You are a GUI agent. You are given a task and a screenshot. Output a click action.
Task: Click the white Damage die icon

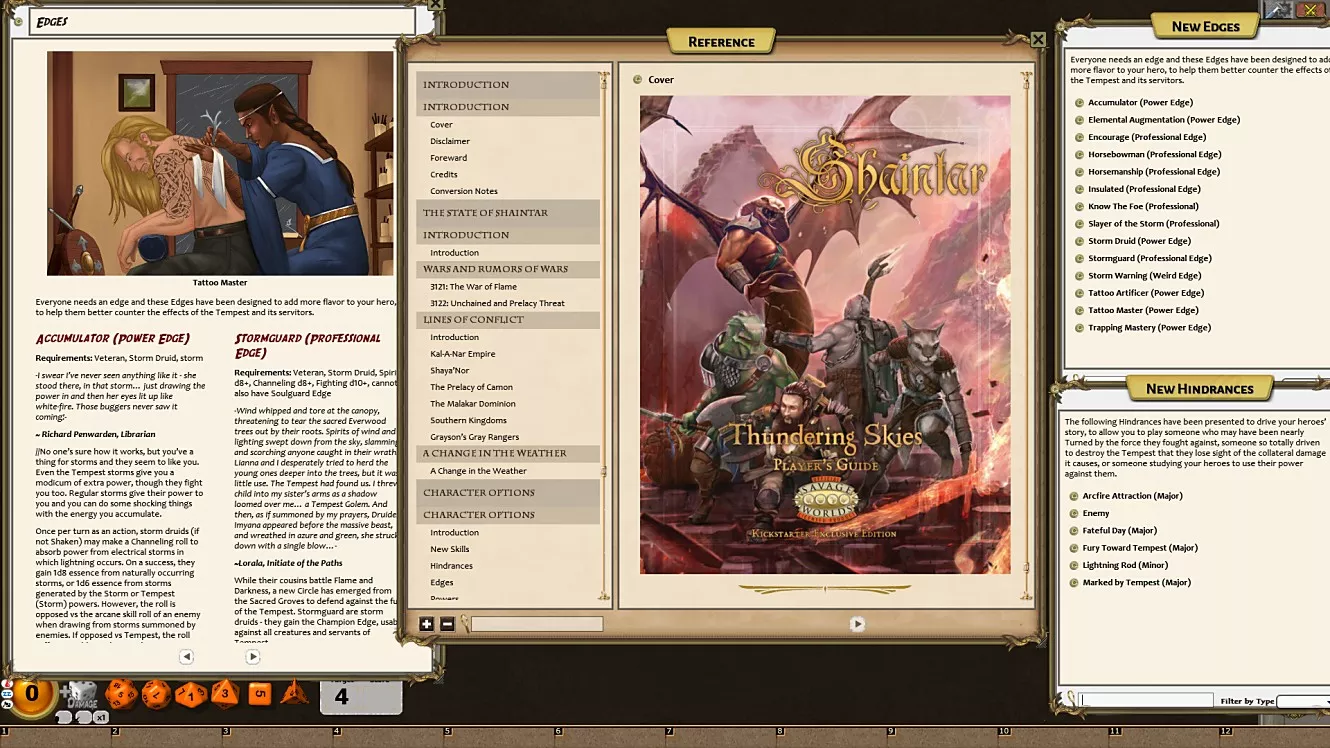(x=83, y=695)
